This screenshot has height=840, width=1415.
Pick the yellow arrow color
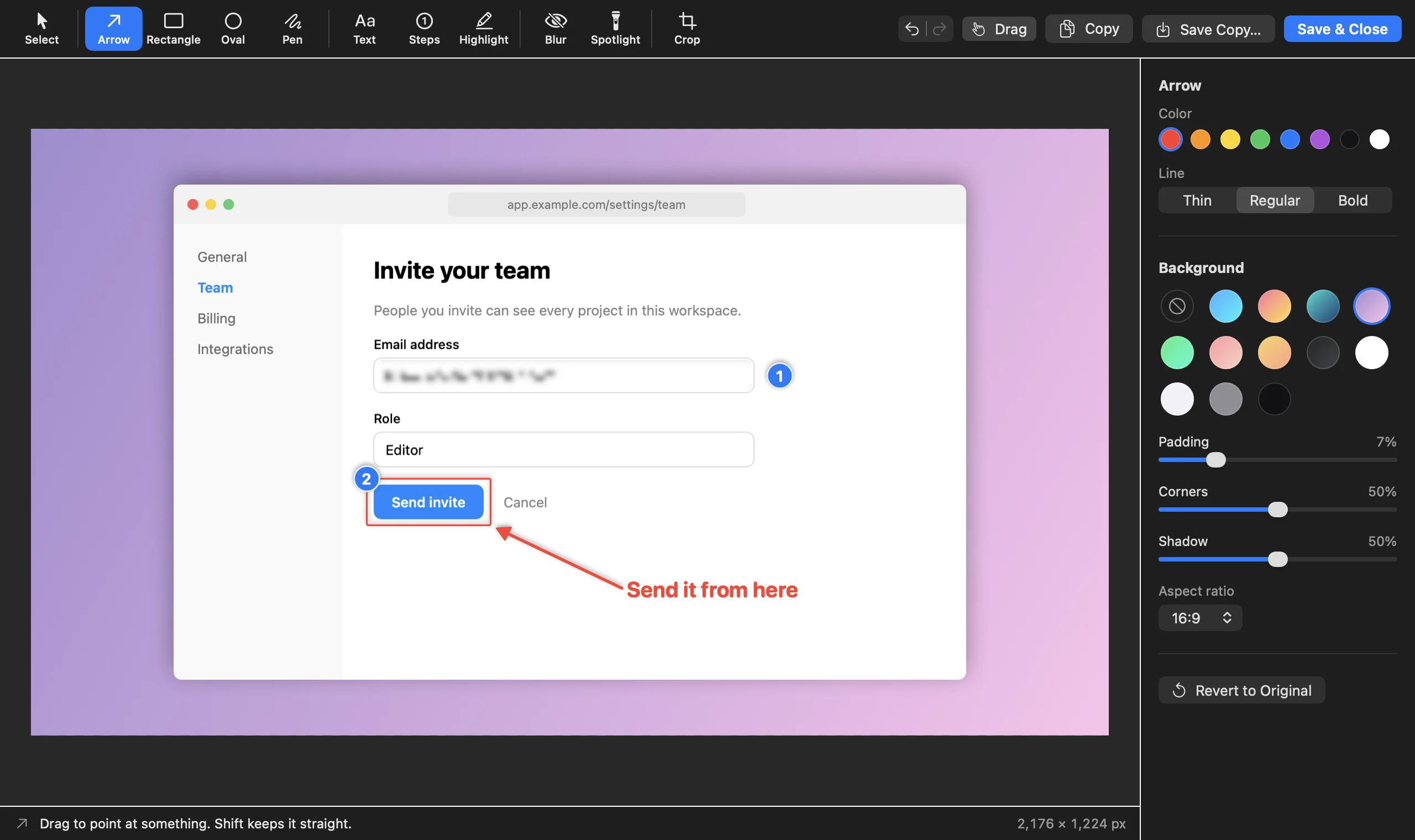pos(1230,139)
